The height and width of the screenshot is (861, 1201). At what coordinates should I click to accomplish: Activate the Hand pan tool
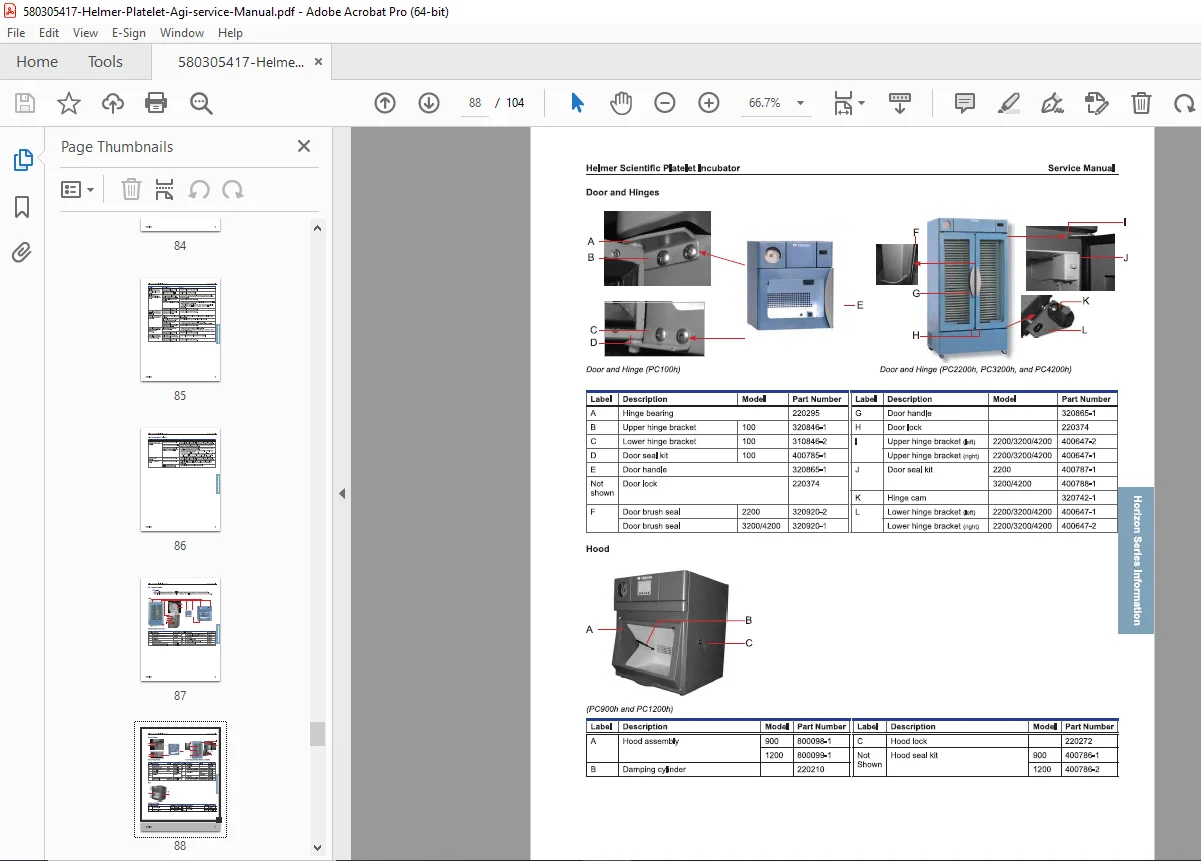tap(621, 103)
